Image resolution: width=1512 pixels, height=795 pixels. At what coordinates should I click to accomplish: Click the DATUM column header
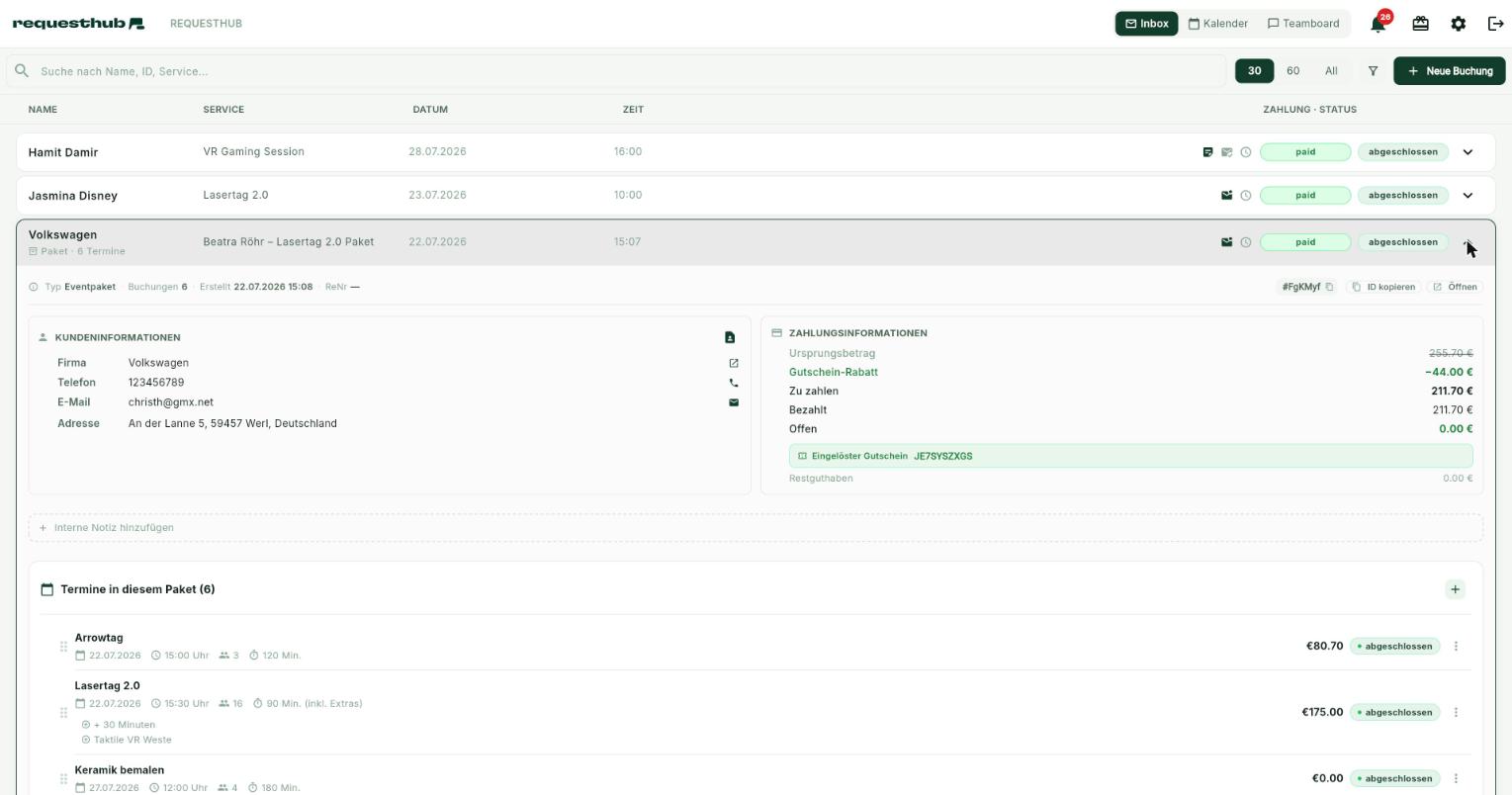(x=430, y=110)
